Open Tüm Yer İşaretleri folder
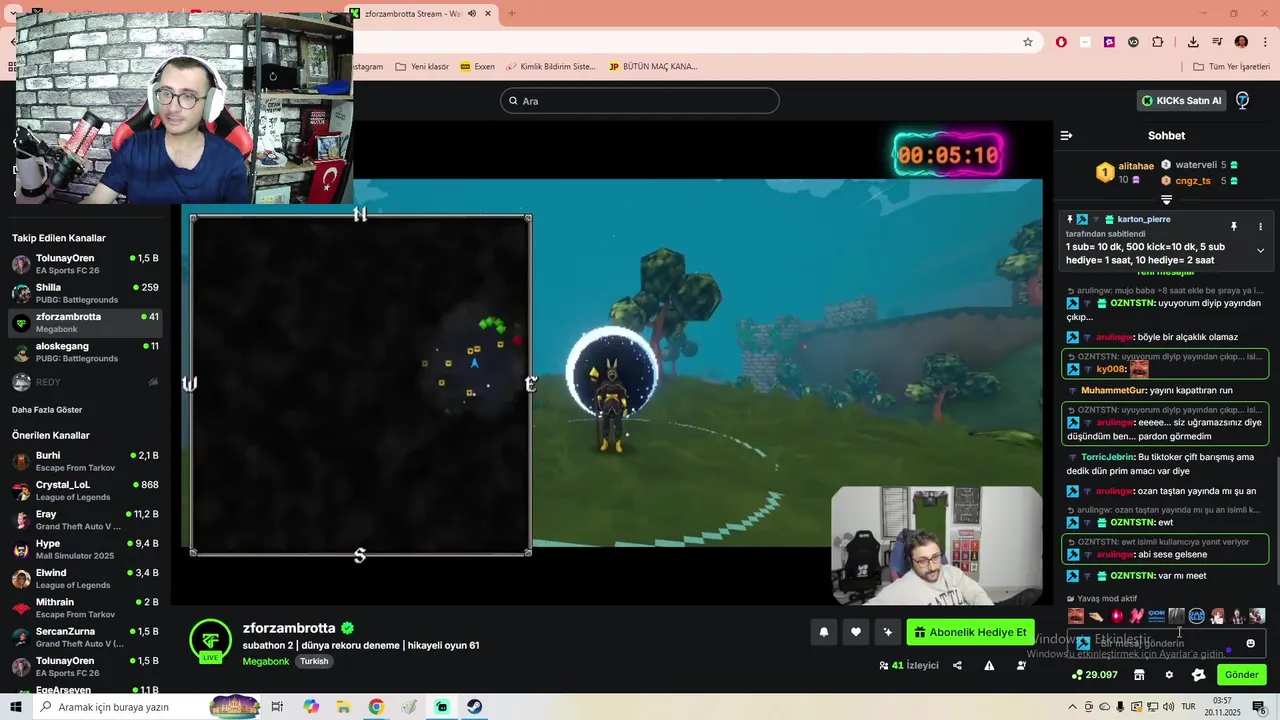The width and height of the screenshot is (1280, 720). coord(1232,67)
